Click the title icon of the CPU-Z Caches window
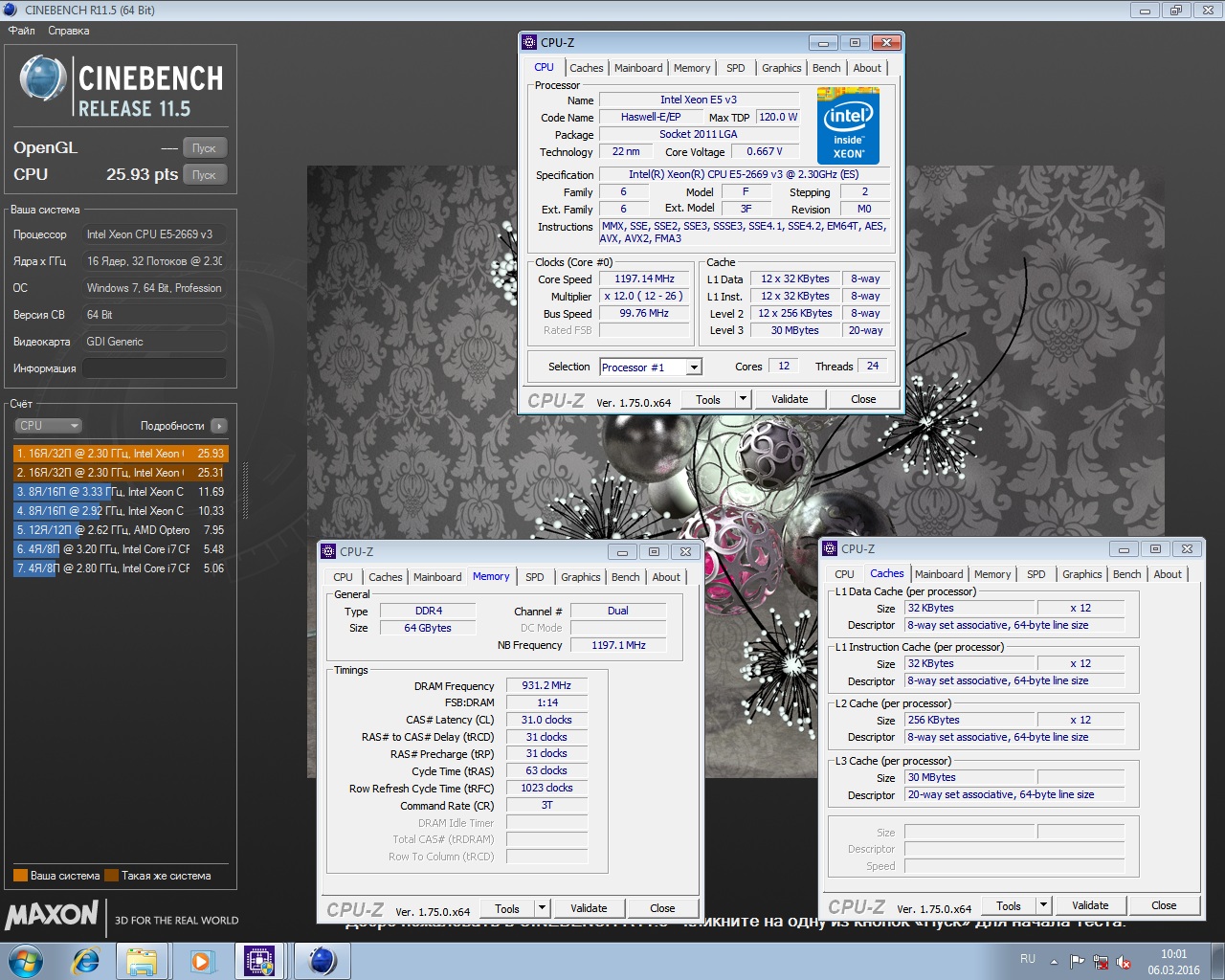The image size is (1225, 980). [830, 548]
